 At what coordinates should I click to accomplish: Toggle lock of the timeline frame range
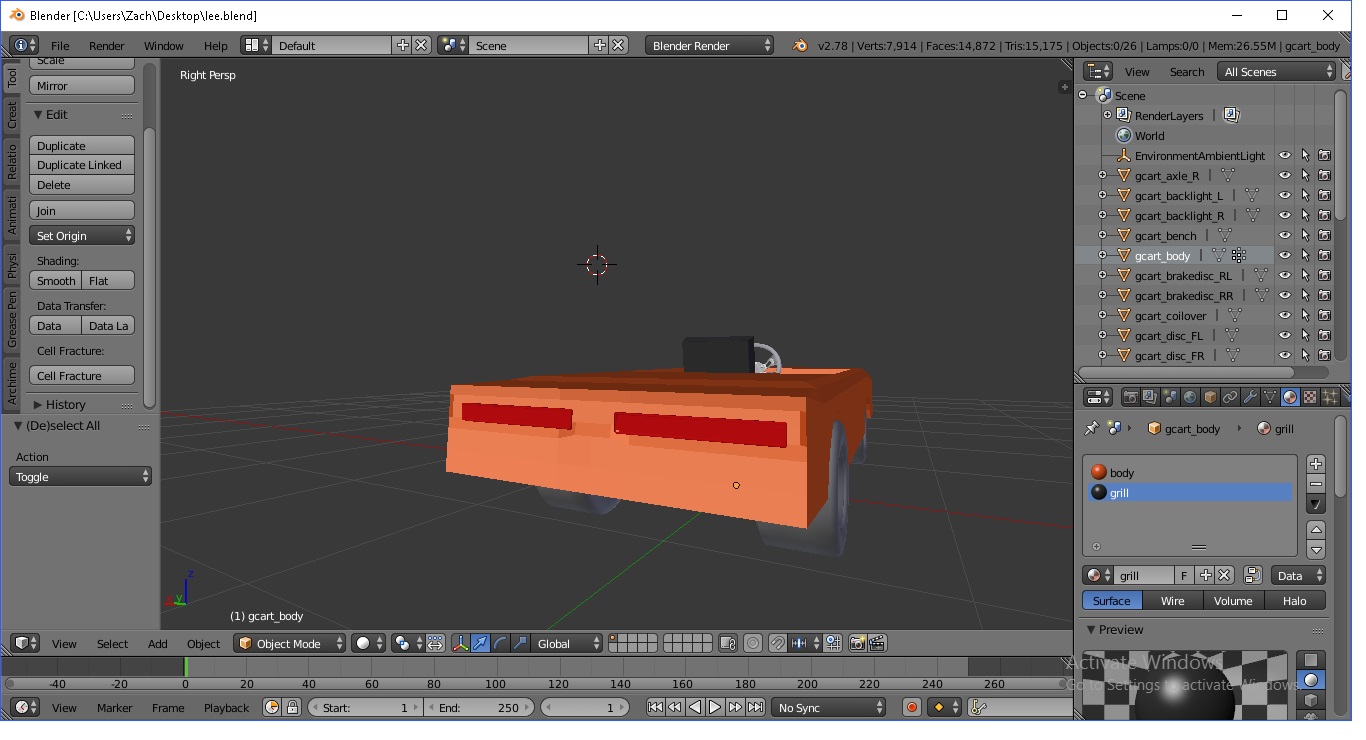(x=292, y=707)
